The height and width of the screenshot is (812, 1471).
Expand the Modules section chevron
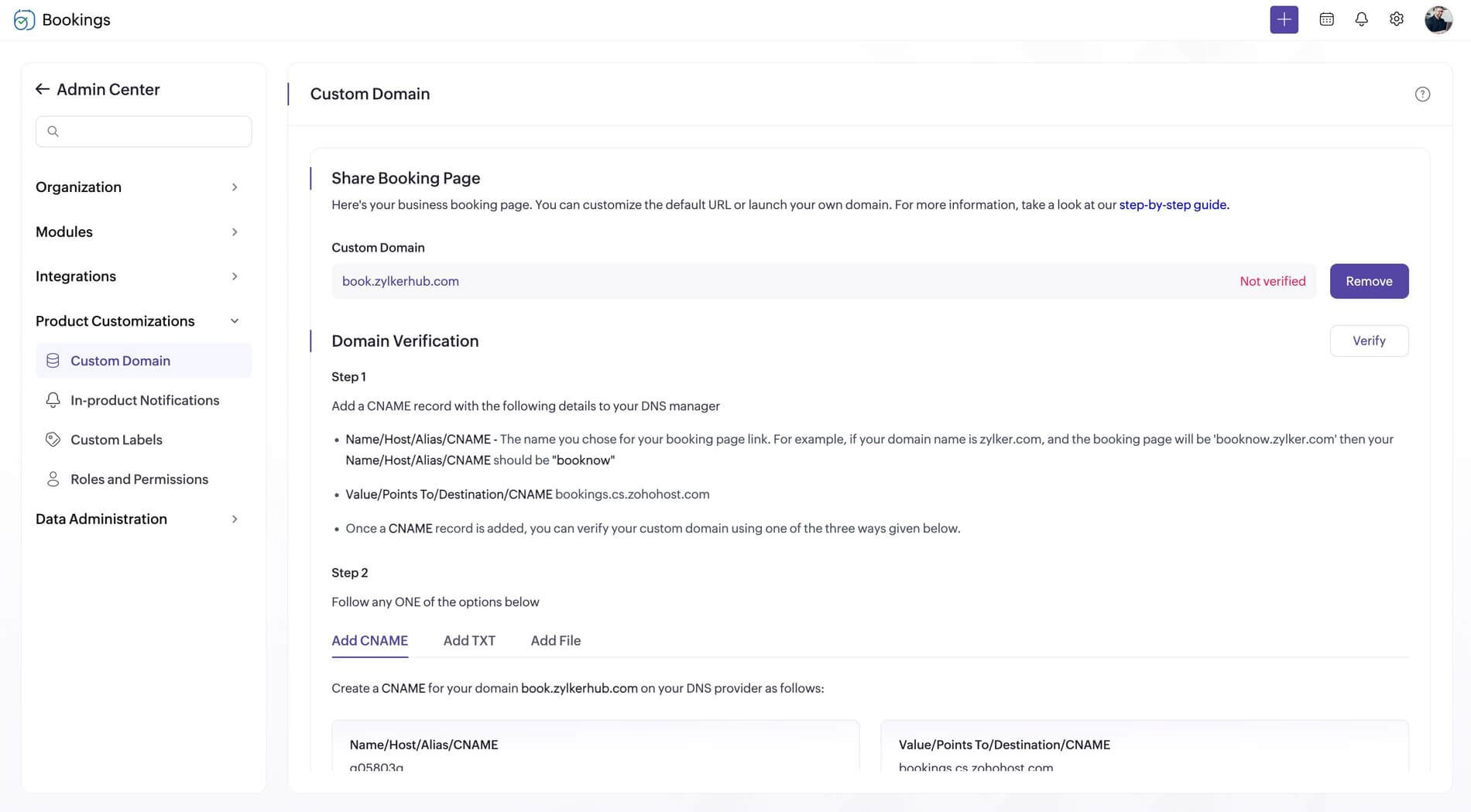[x=235, y=232]
